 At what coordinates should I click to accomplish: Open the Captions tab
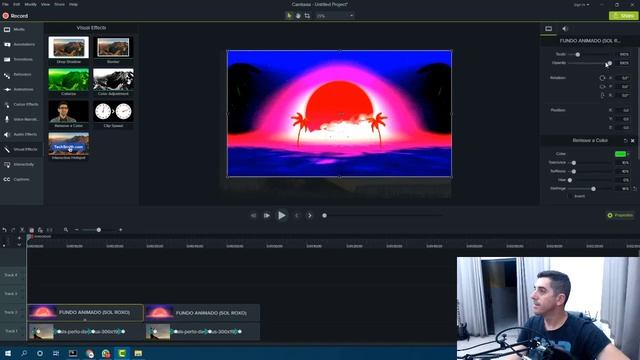pyautogui.click(x=21, y=180)
